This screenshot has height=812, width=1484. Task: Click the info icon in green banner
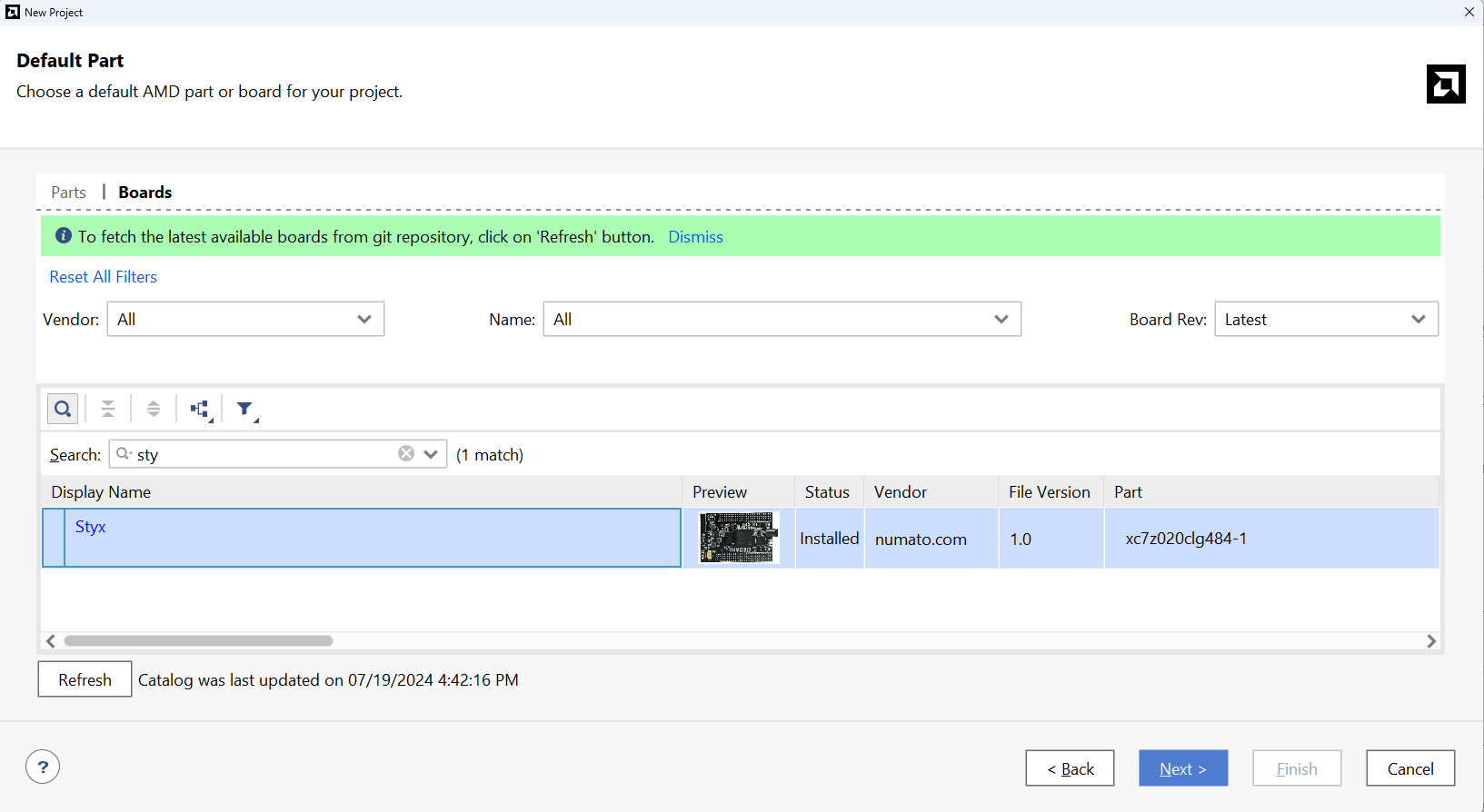64,236
